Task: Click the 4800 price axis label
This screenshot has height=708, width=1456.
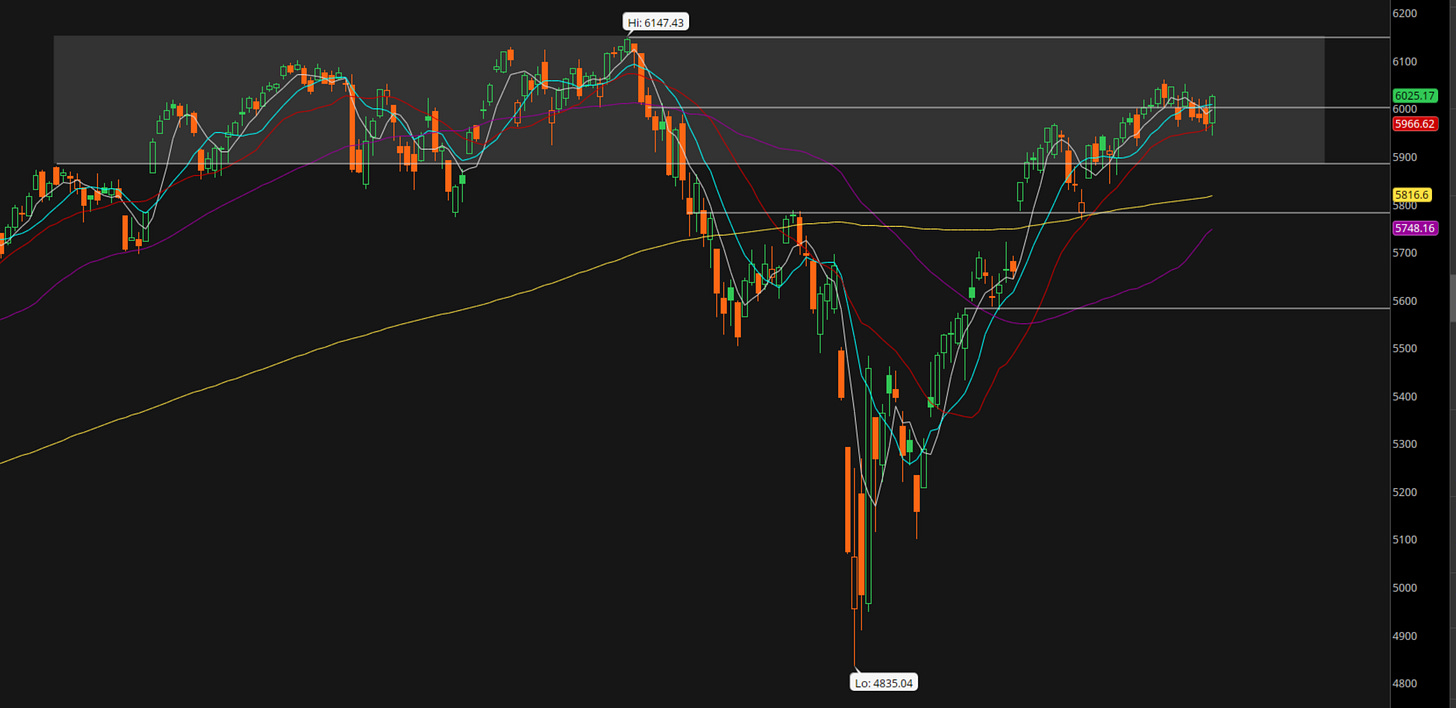Action: pos(1405,684)
